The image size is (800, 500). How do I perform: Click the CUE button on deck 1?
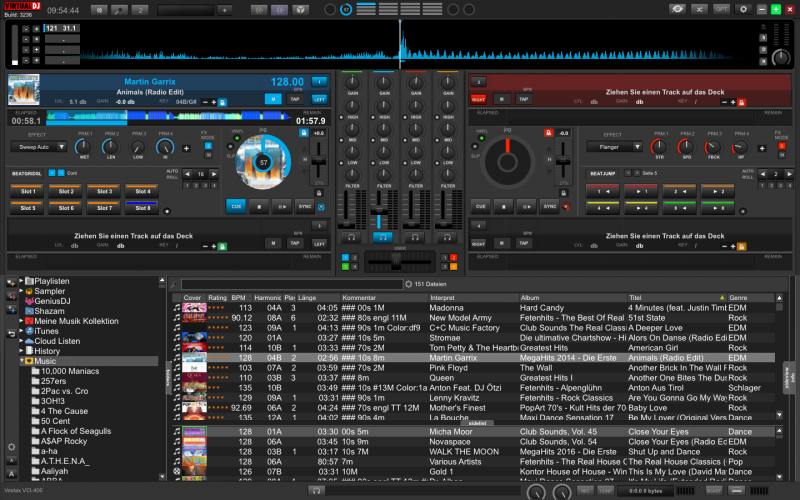(x=236, y=207)
